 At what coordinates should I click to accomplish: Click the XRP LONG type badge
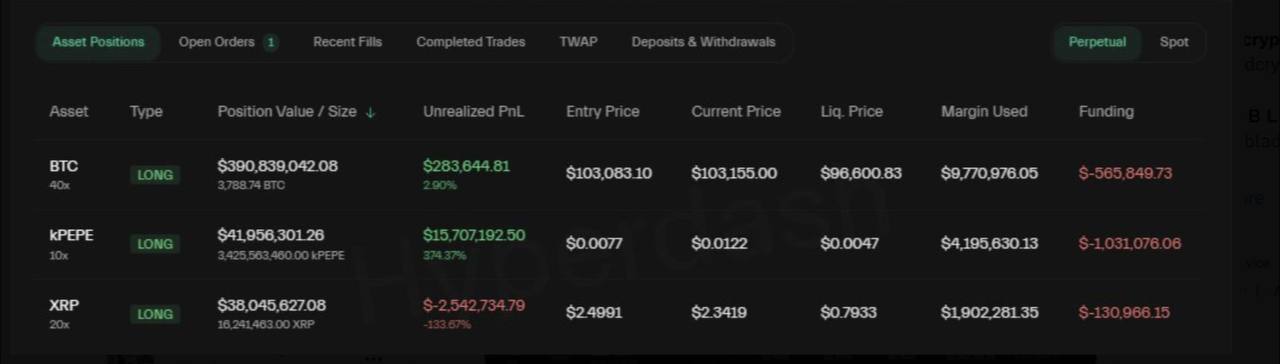pos(155,314)
